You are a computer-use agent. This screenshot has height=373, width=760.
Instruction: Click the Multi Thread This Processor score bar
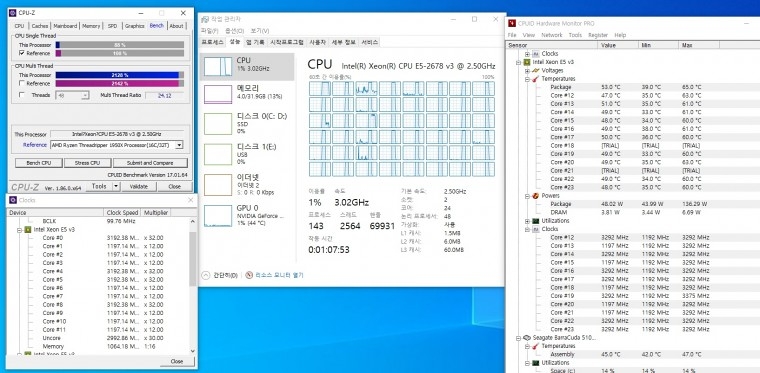point(120,75)
